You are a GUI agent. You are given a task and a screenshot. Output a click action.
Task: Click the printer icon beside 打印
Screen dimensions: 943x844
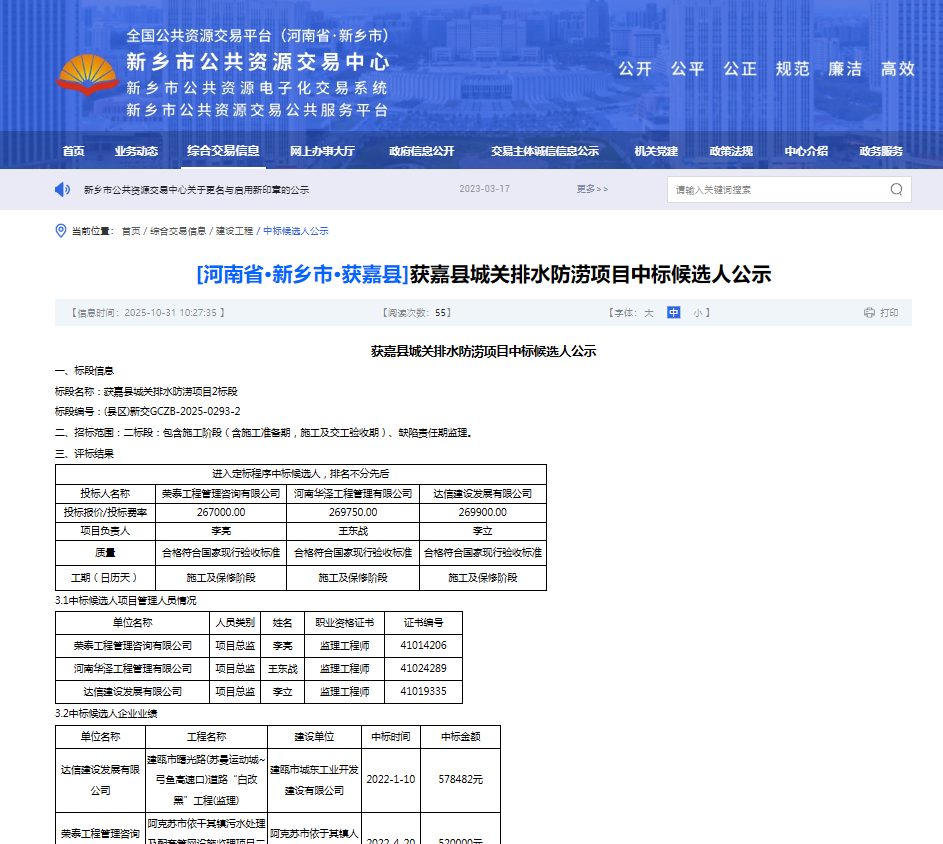(869, 313)
